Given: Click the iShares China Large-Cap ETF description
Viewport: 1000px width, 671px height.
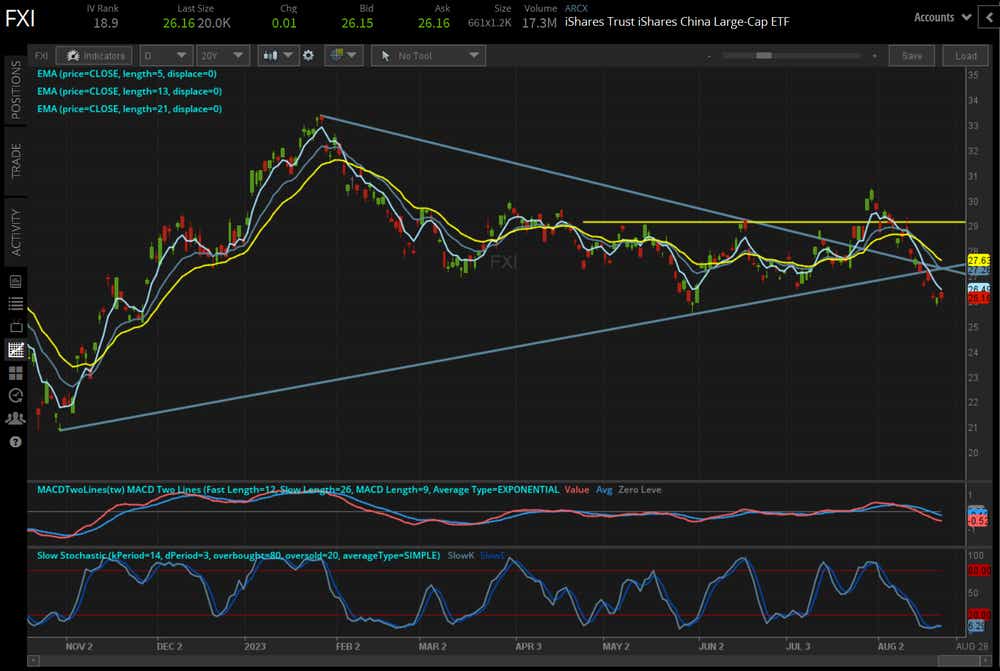Looking at the screenshot, I should coord(677,22).
